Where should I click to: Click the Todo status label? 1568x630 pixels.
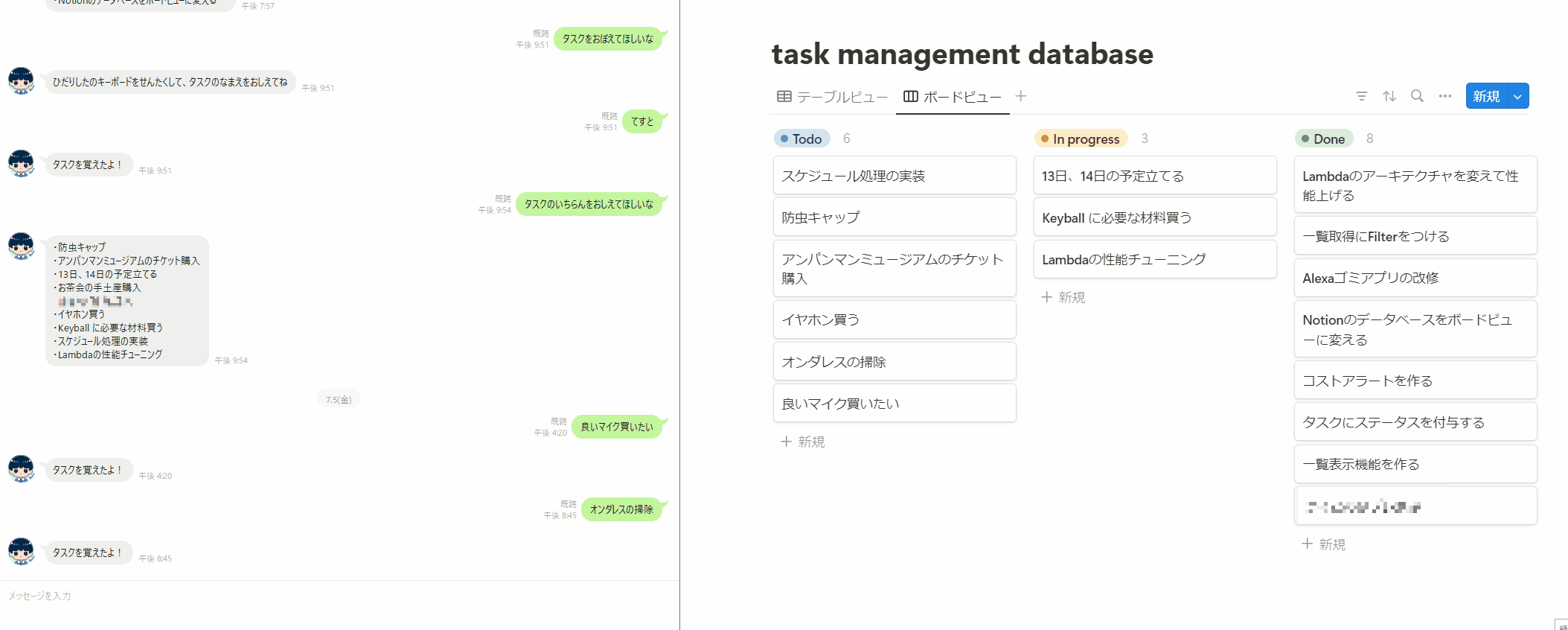802,139
